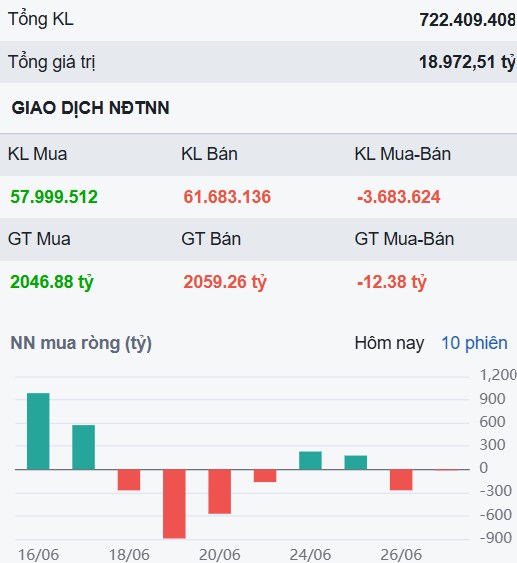
Task: Click the 300 y-axis label
Action: coord(492,445)
